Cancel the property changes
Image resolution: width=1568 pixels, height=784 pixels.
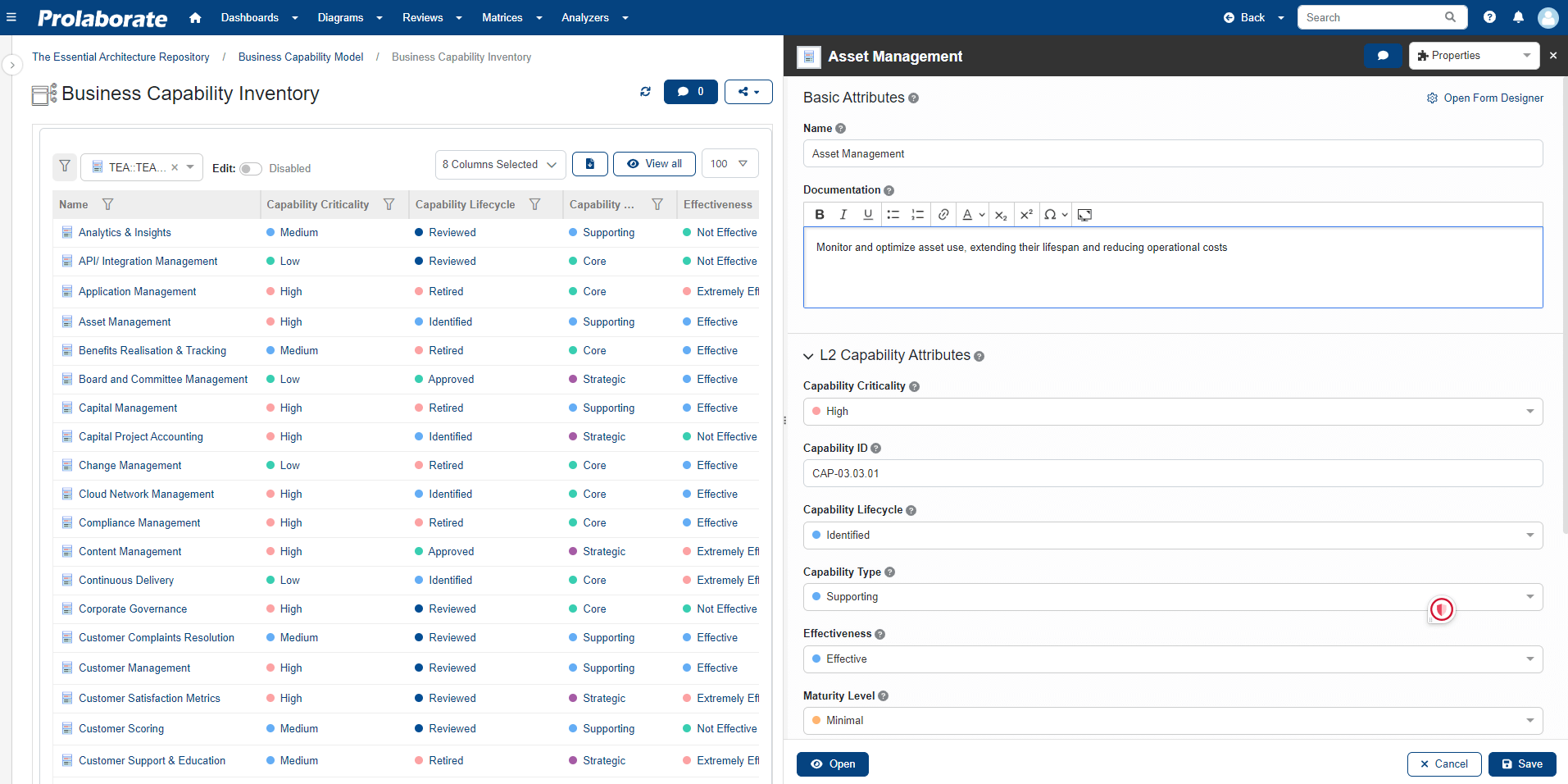(1443, 764)
